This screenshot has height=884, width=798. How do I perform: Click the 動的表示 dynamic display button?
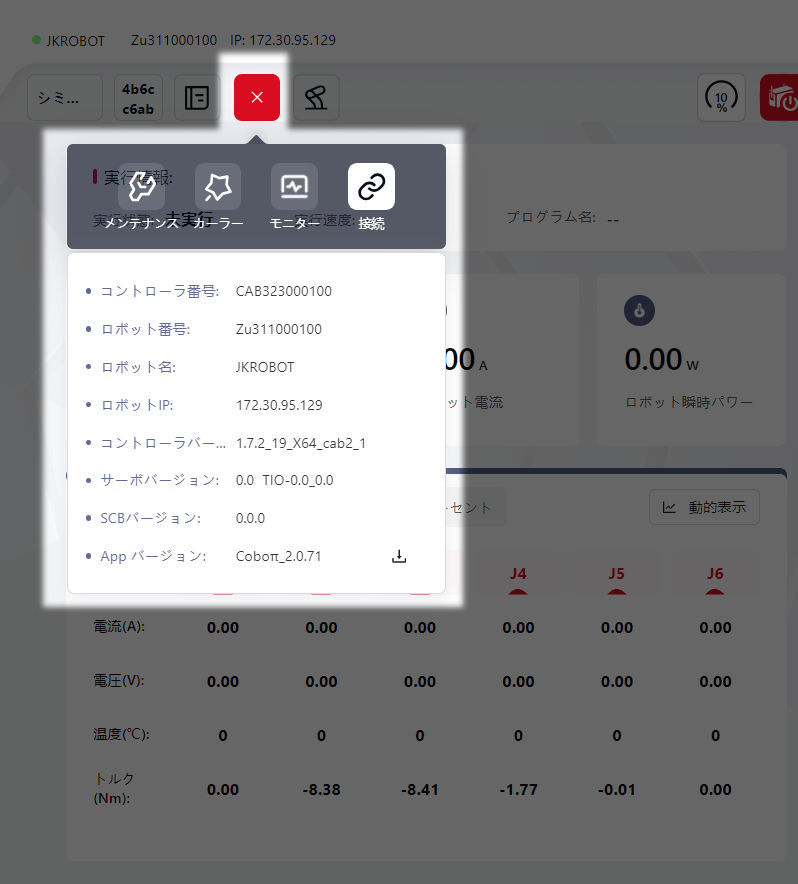(704, 507)
